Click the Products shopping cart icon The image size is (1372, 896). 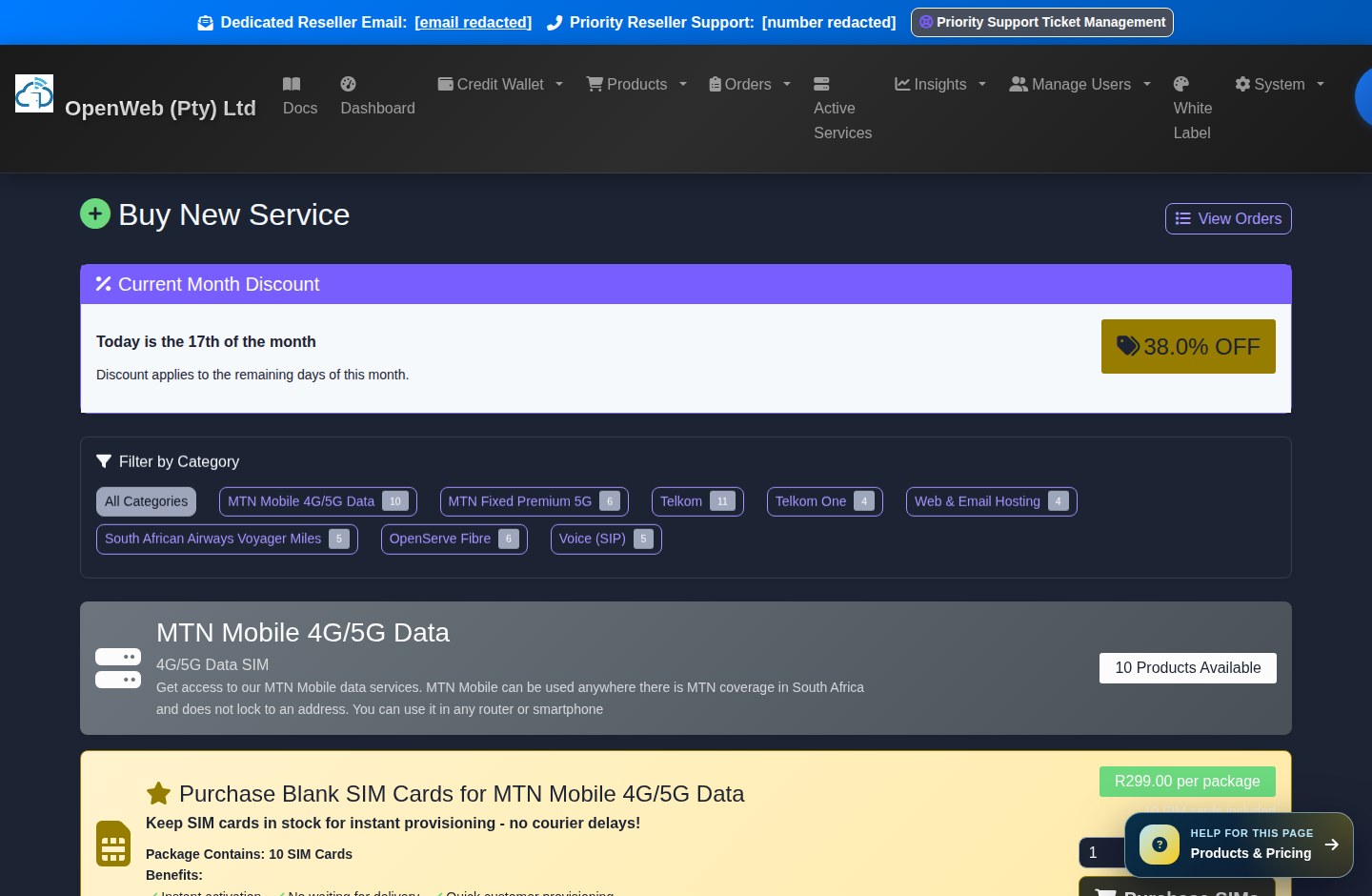tap(595, 84)
